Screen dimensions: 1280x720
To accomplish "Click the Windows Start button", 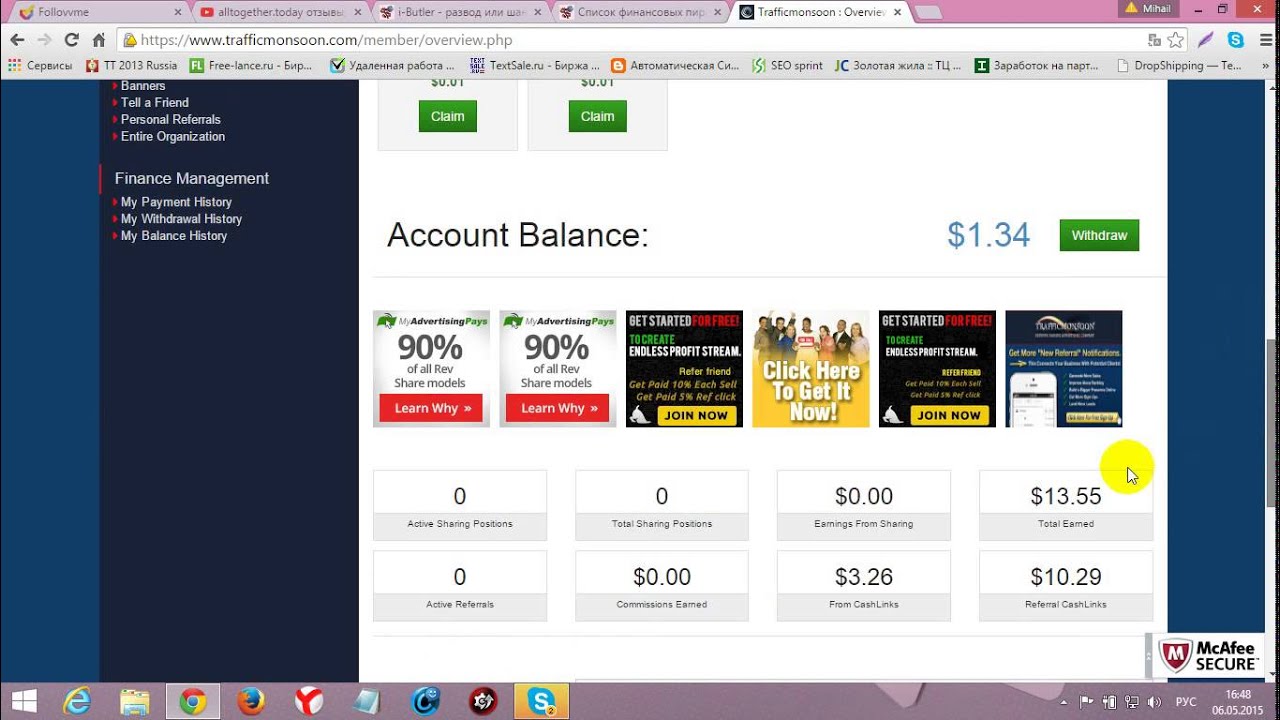I will pos(24,701).
